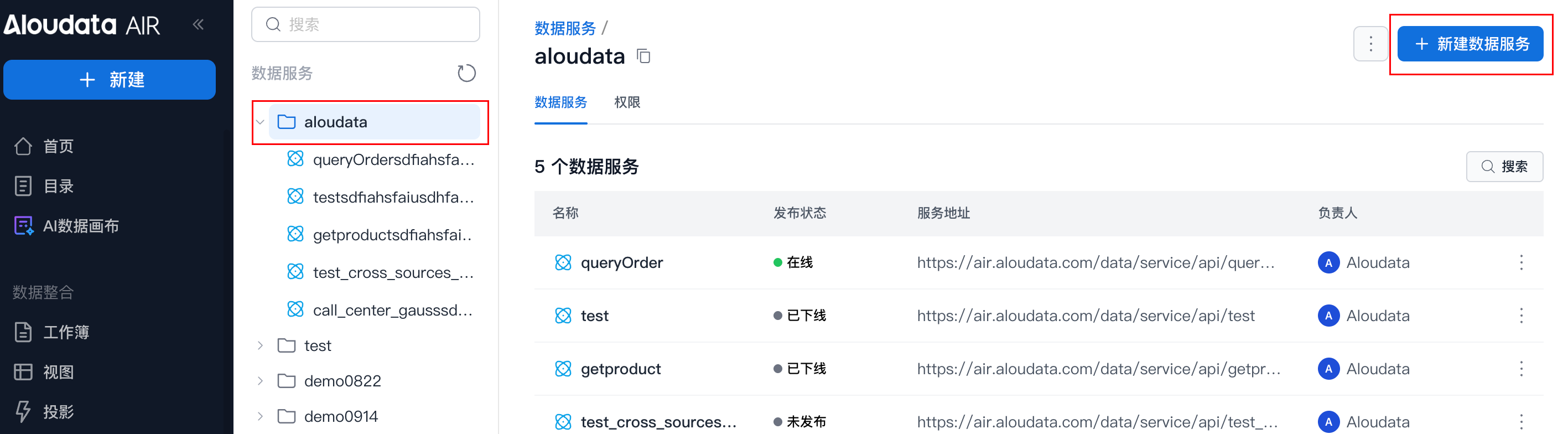Viewport: 1568px width, 434px height.
Task: Expand the demo0822 folder
Action: (x=261, y=381)
